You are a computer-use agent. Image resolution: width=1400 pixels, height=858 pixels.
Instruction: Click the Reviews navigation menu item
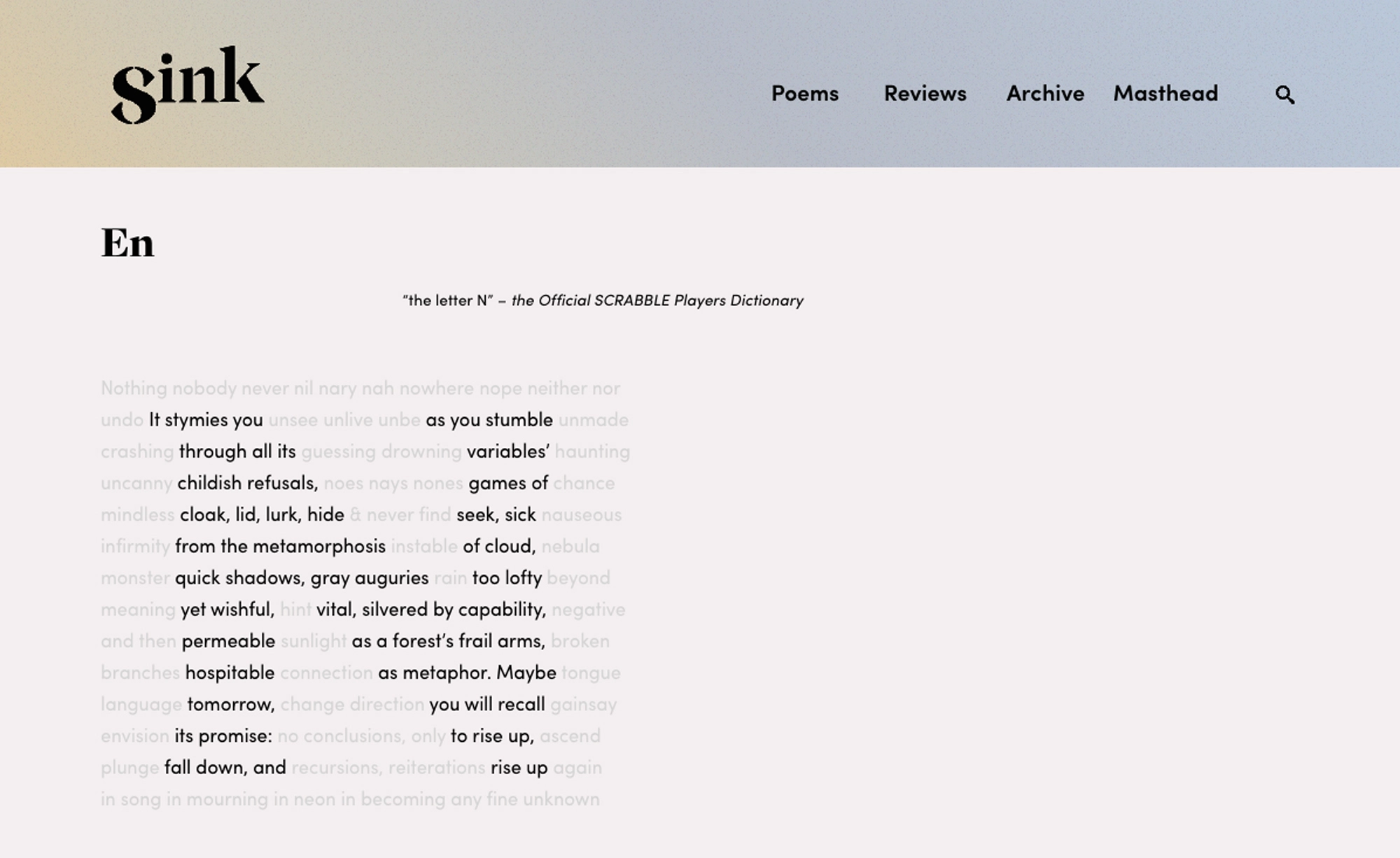pos(925,92)
